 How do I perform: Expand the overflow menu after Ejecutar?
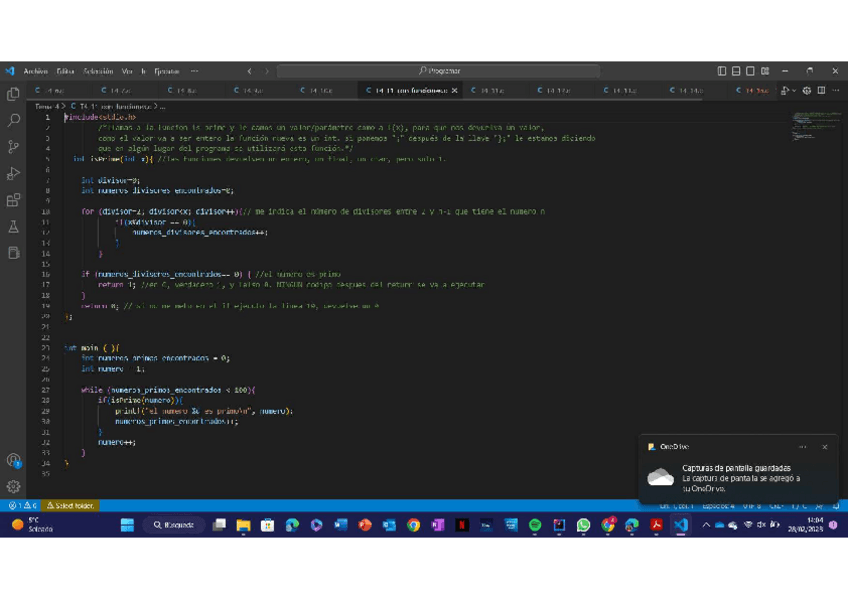pos(194,71)
